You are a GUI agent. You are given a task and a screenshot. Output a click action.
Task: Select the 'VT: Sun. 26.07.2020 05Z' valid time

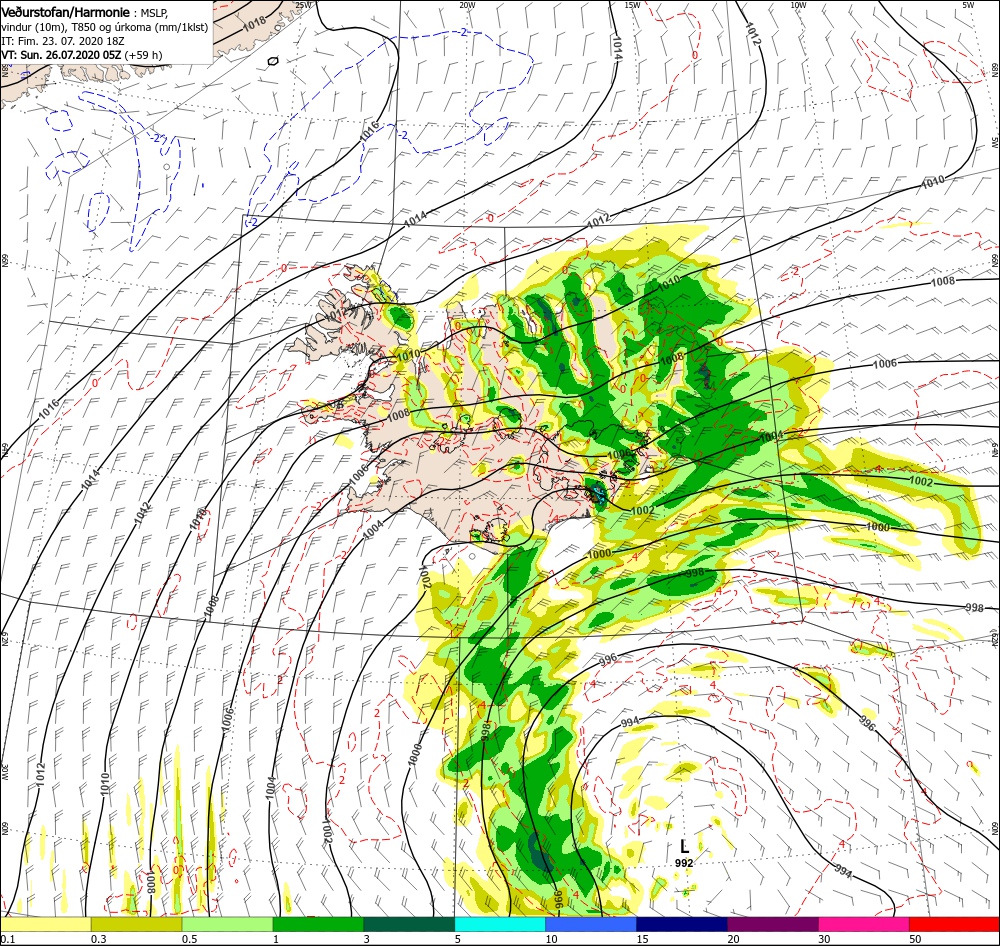coord(61,55)
